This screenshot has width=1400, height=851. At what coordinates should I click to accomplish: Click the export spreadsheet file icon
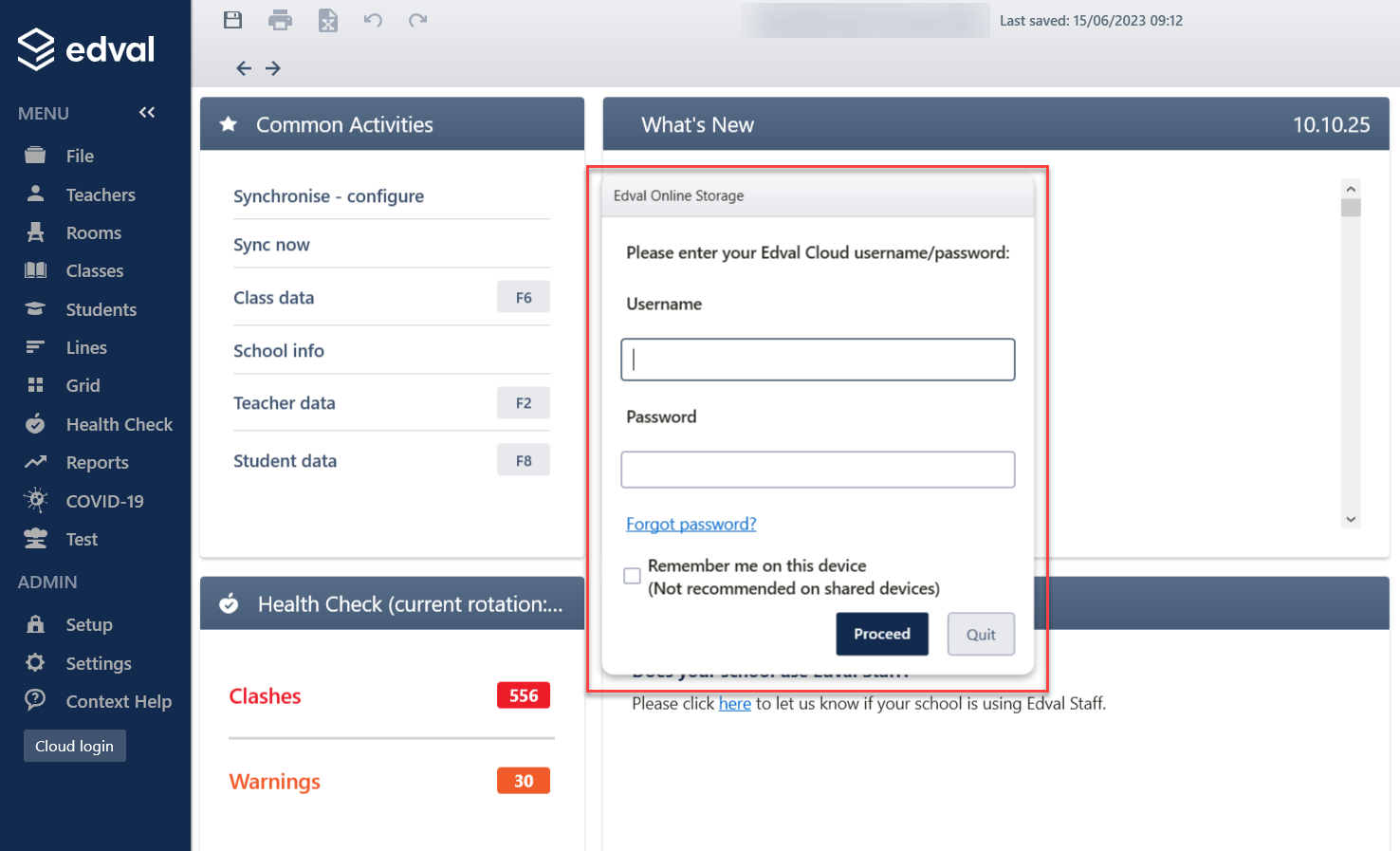click(x=328, y=20)
